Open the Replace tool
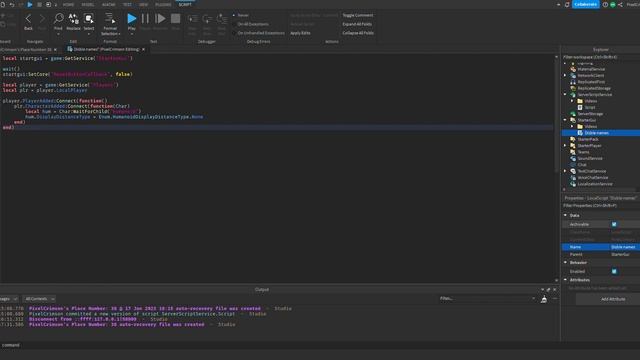Viewport: 640px width, 360px height. [73, 22]
